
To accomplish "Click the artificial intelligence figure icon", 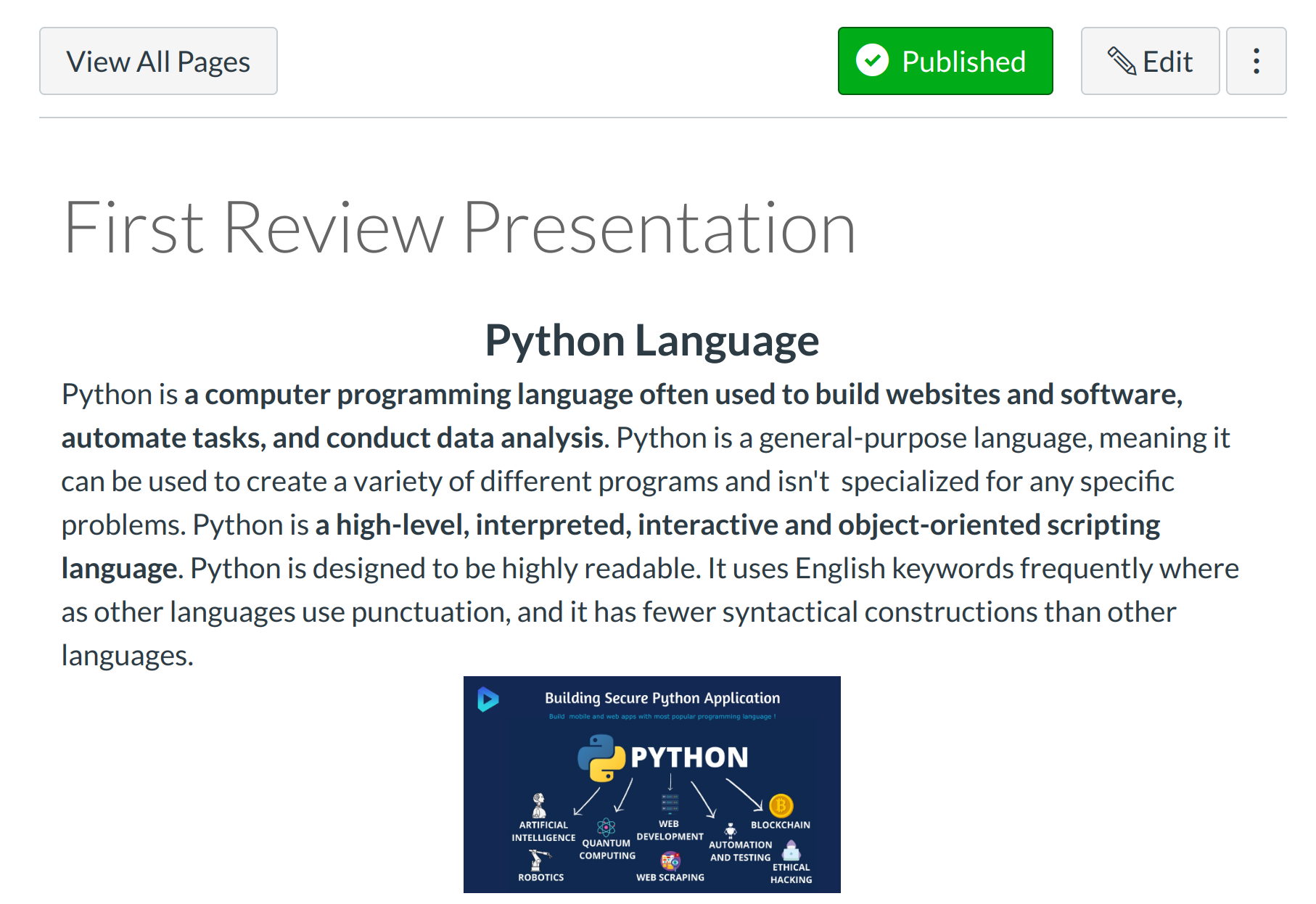I will pyautogui.click(x=539, y=805).
